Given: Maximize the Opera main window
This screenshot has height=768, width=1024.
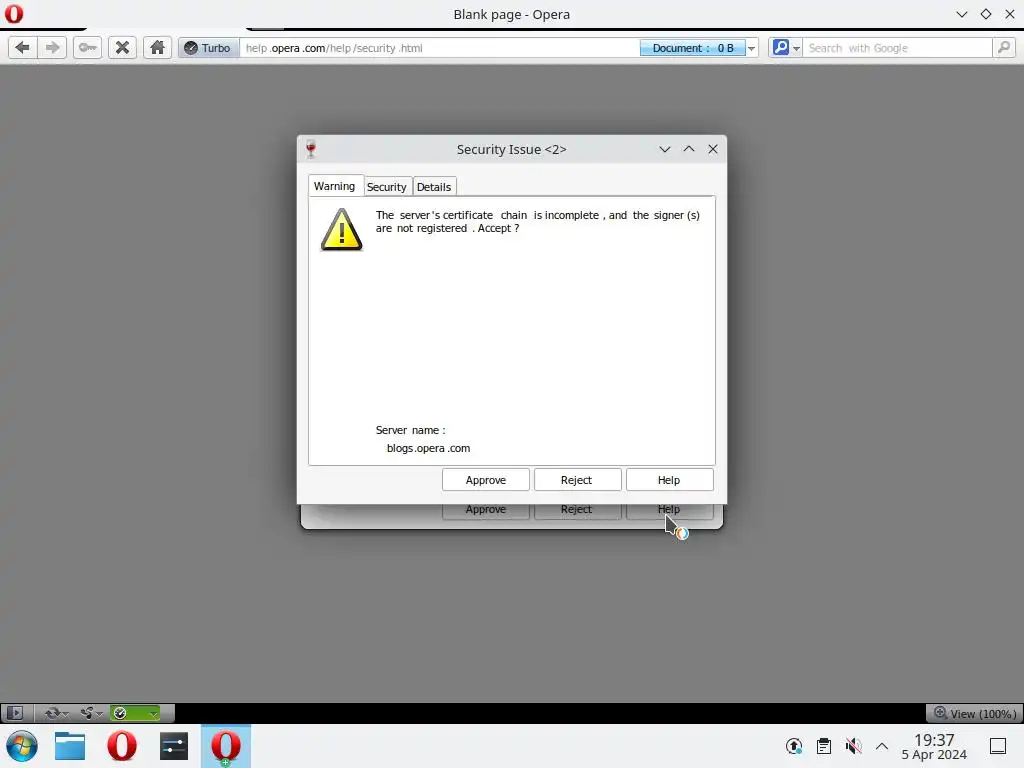Looking at the screenshot, I should pyautogui.click(x=985, y=14).
